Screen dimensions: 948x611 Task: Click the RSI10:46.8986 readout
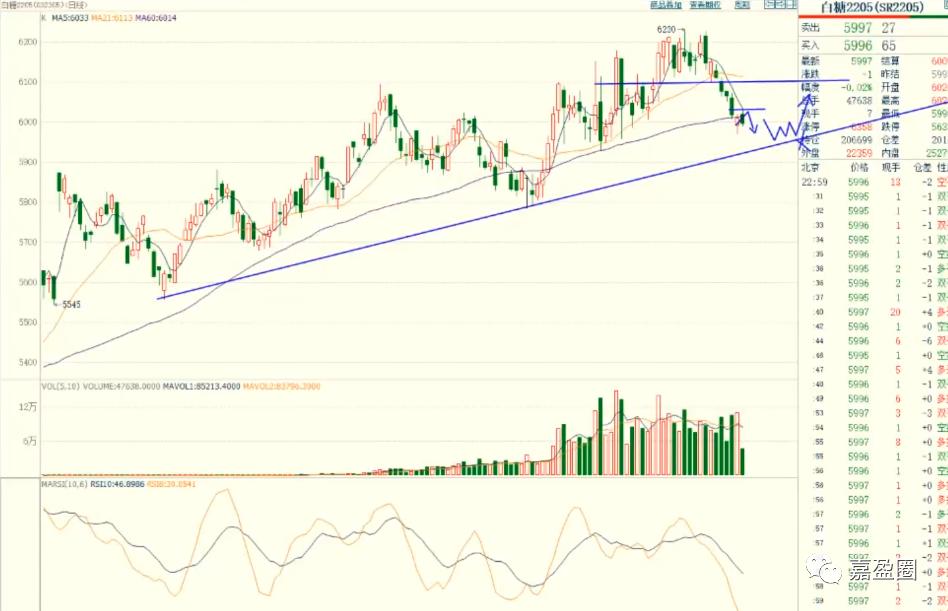point(117,484)
